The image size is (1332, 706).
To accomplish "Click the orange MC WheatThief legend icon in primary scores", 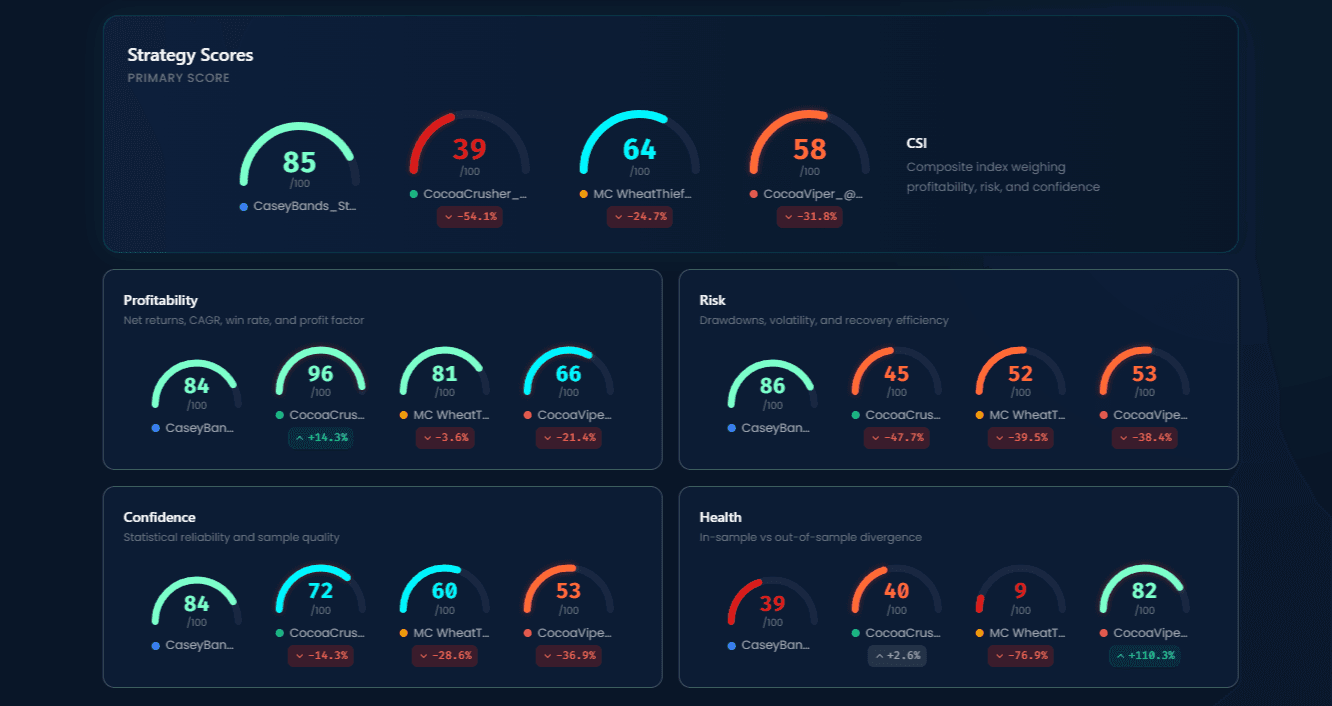I will pyautogui.click(x=584, y=192).
